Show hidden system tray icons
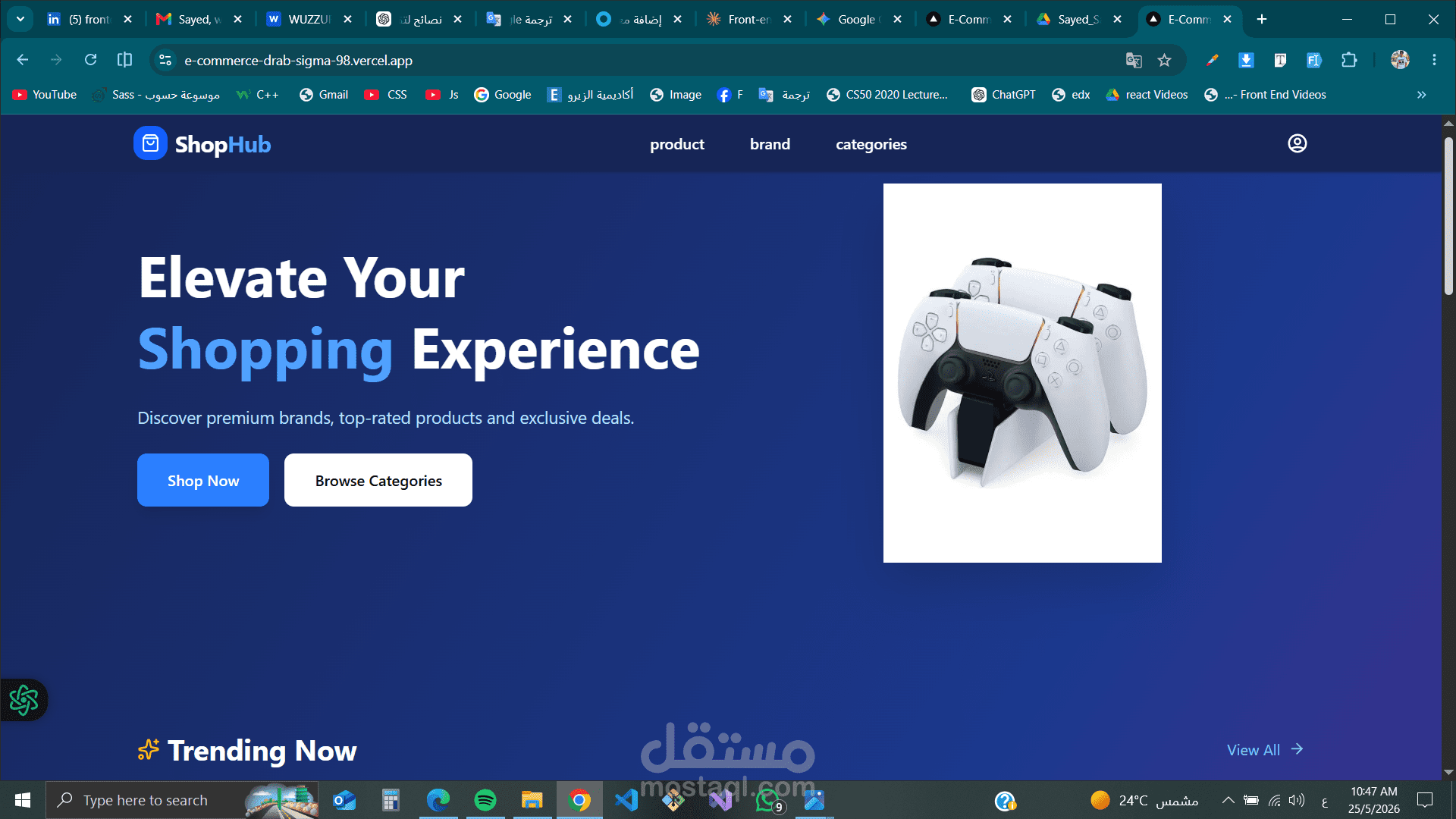The image size is (1456, 819). click(1228, 800)
